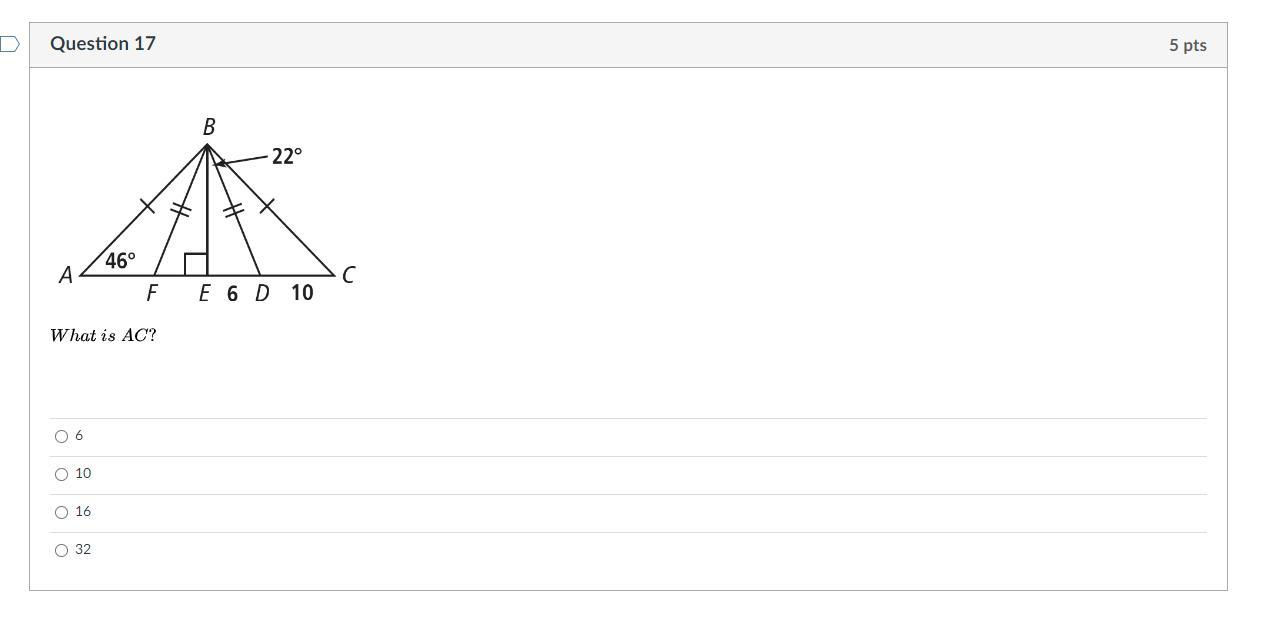Screen dimensions: 1276x619
Task: Click the segment length 10 between D and C
Action: [302, 293]
